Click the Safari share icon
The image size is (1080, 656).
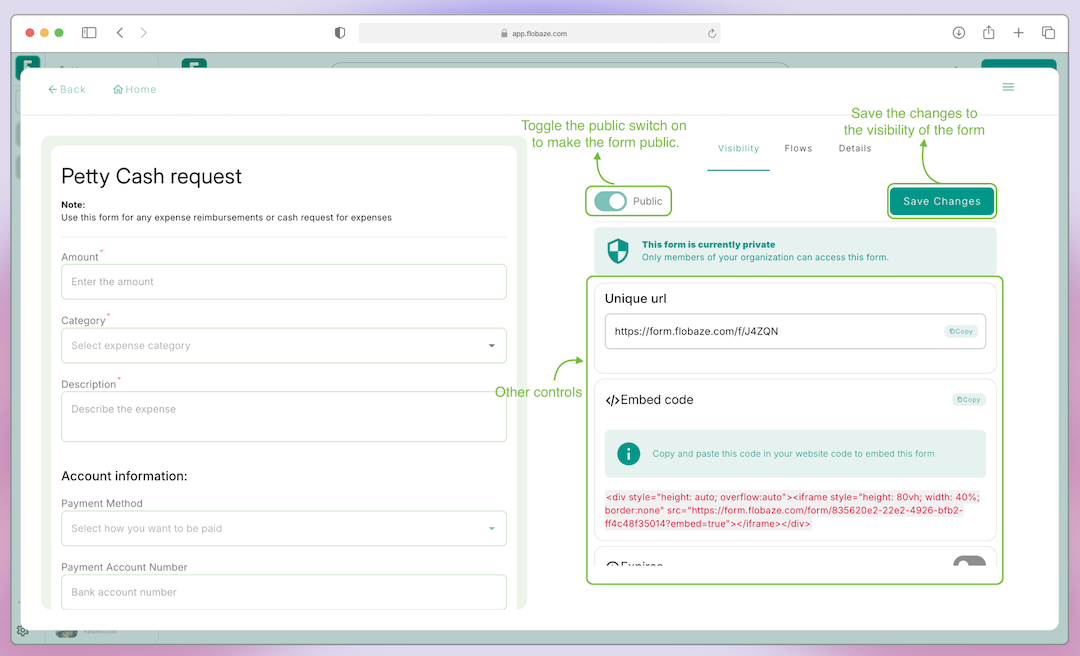click(988, 33)
